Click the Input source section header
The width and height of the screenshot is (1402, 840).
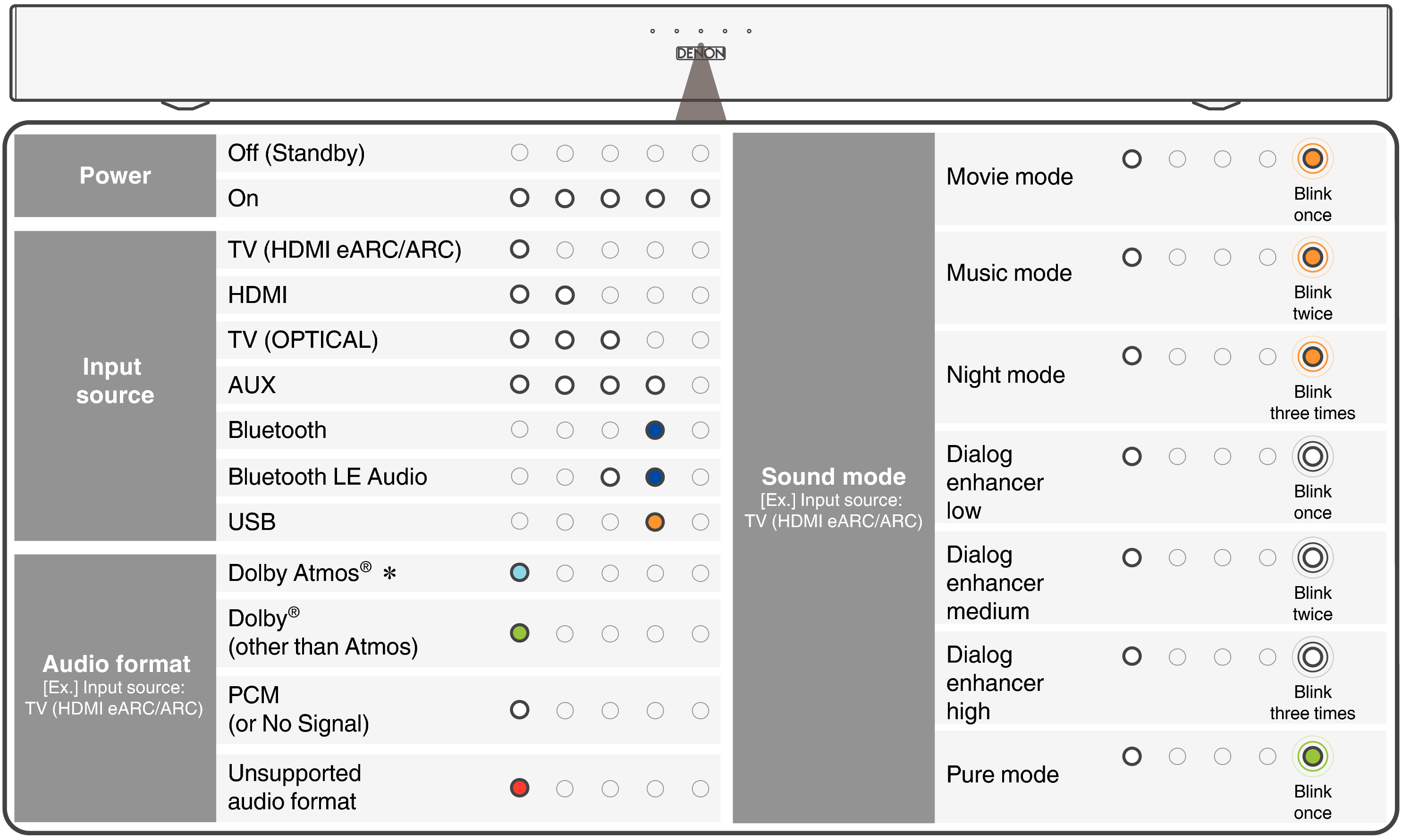pyautogui.click(x=115, y=380)
